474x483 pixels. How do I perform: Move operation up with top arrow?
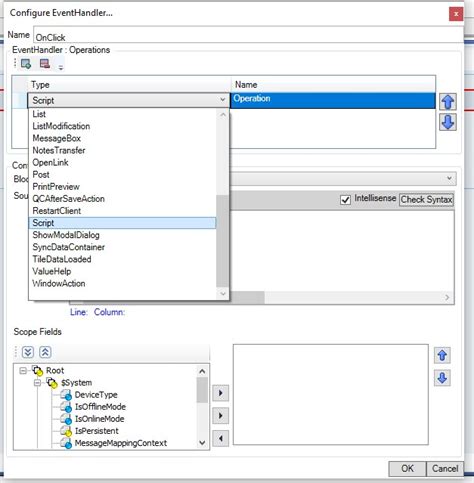click(x=448, y=102)
